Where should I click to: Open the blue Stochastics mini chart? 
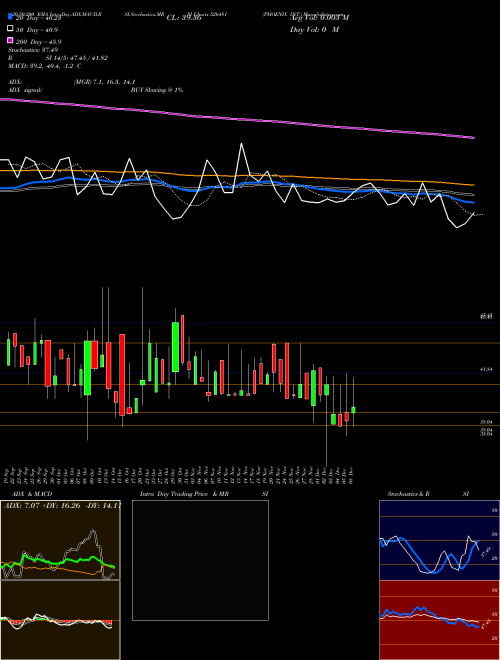click(439, 540)
